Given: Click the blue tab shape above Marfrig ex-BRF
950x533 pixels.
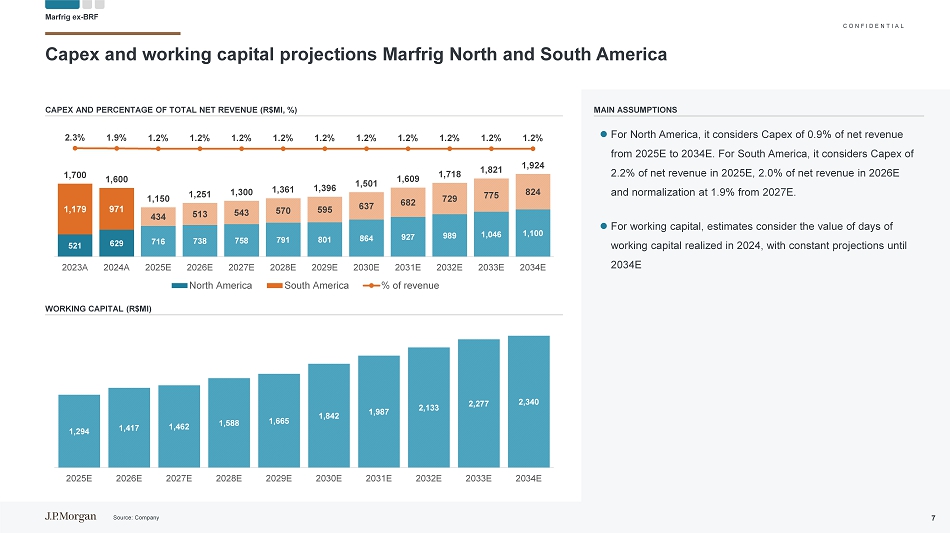Looking at the screenshot, I should point(62,4).
